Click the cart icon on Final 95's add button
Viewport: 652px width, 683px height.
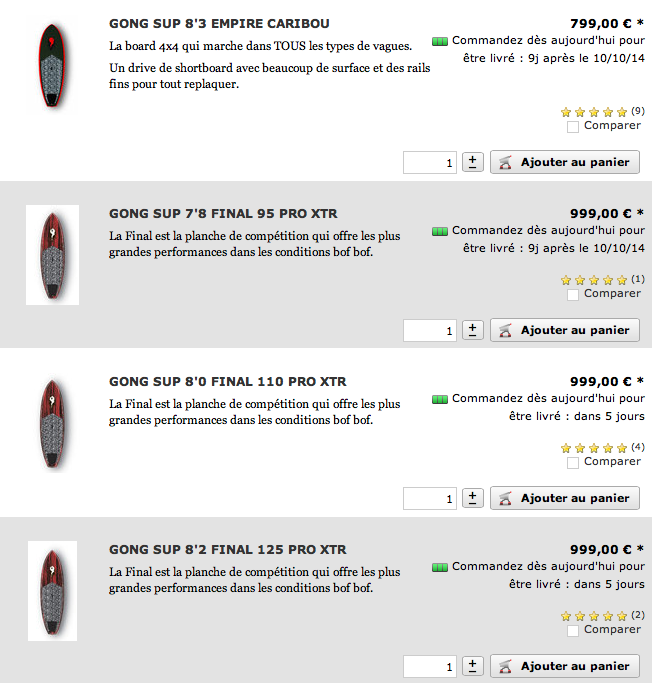click(505, 330)
